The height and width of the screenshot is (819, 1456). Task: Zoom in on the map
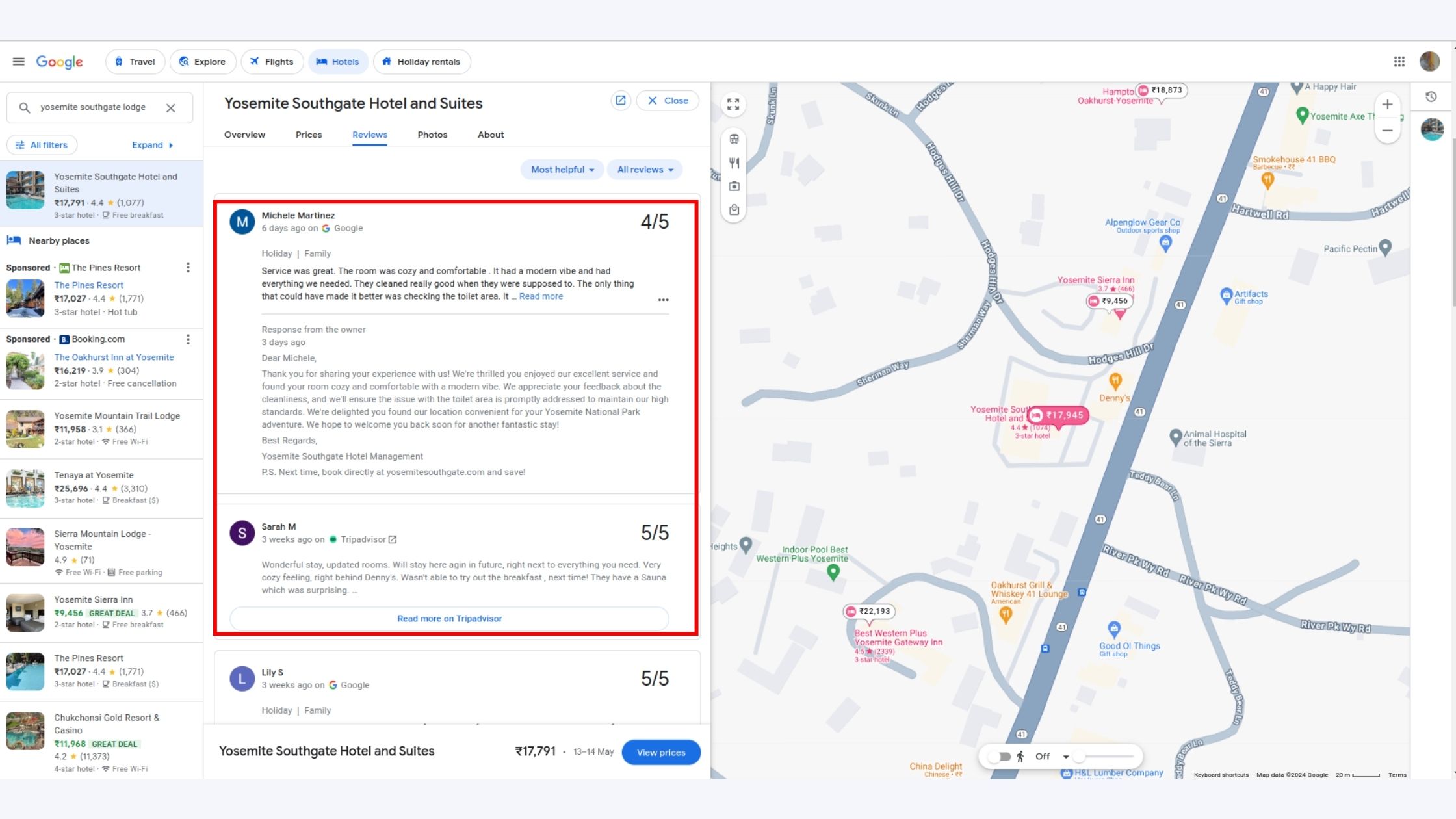point(1386,105)
